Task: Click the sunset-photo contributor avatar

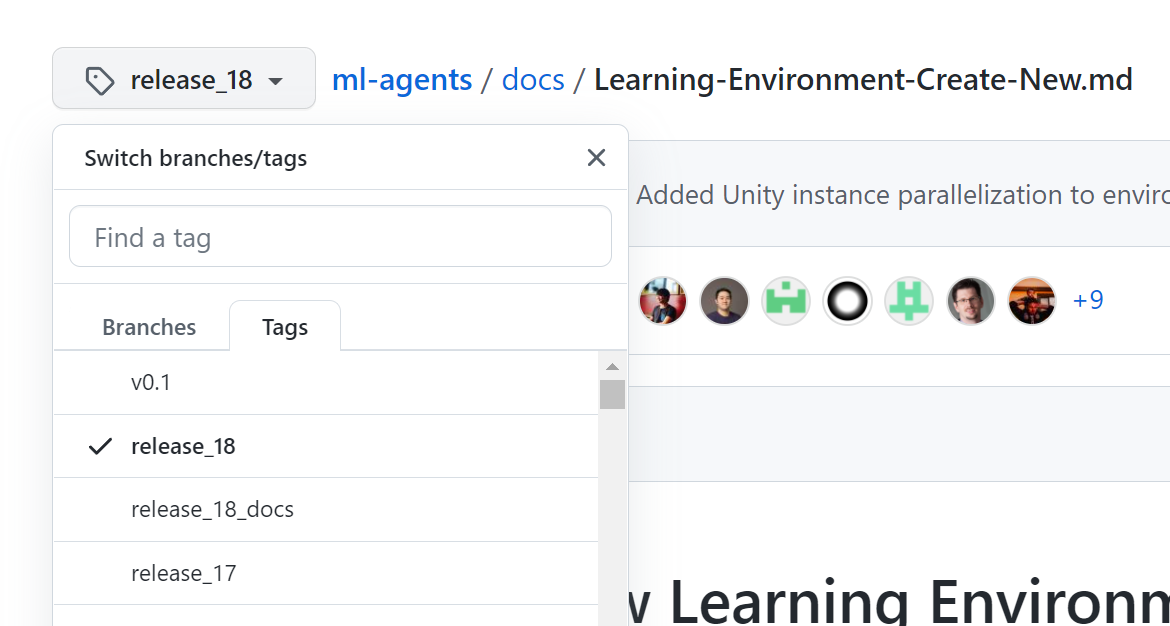Action: click(x=1032, y=300)
